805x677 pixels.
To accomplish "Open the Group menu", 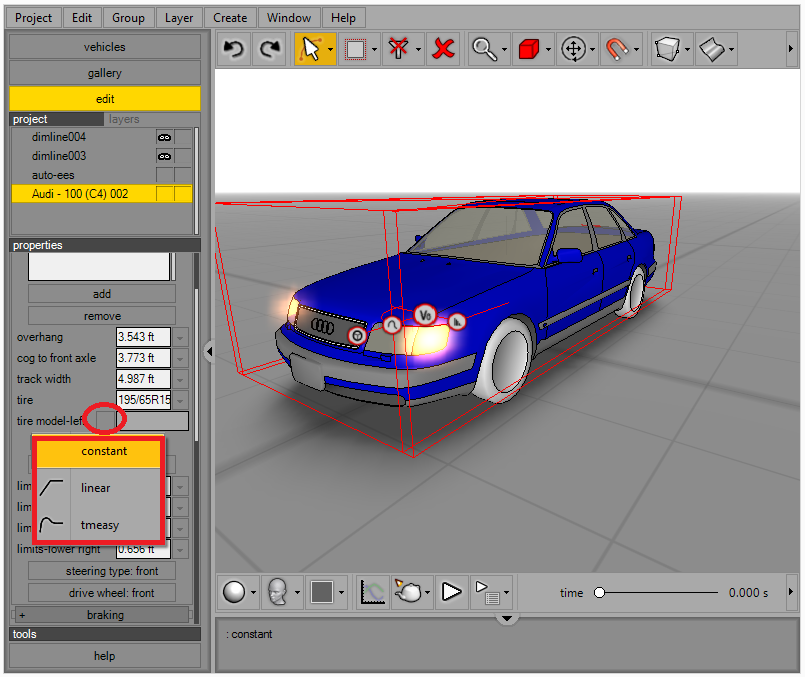I will (128, 18).
